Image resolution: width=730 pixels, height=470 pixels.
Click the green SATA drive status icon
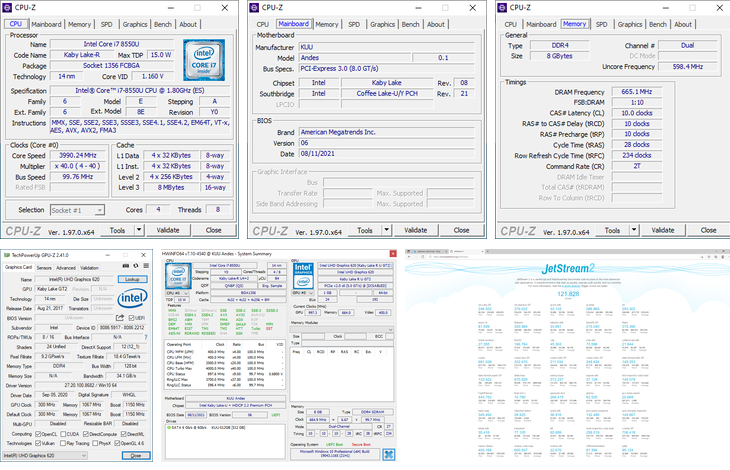(169, 427)
